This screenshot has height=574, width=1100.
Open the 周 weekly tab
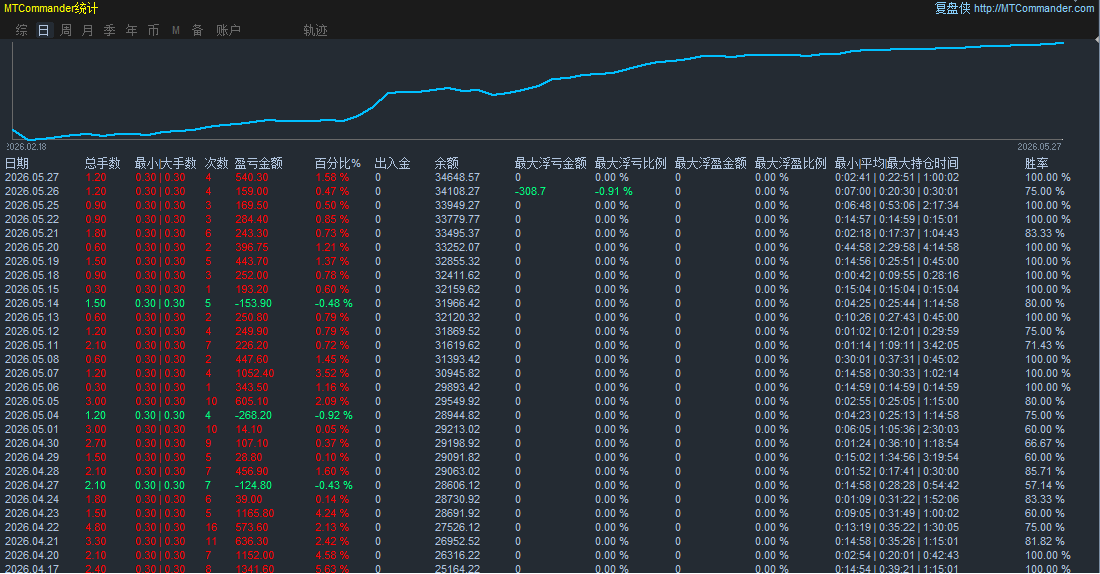tap(65, 30)
